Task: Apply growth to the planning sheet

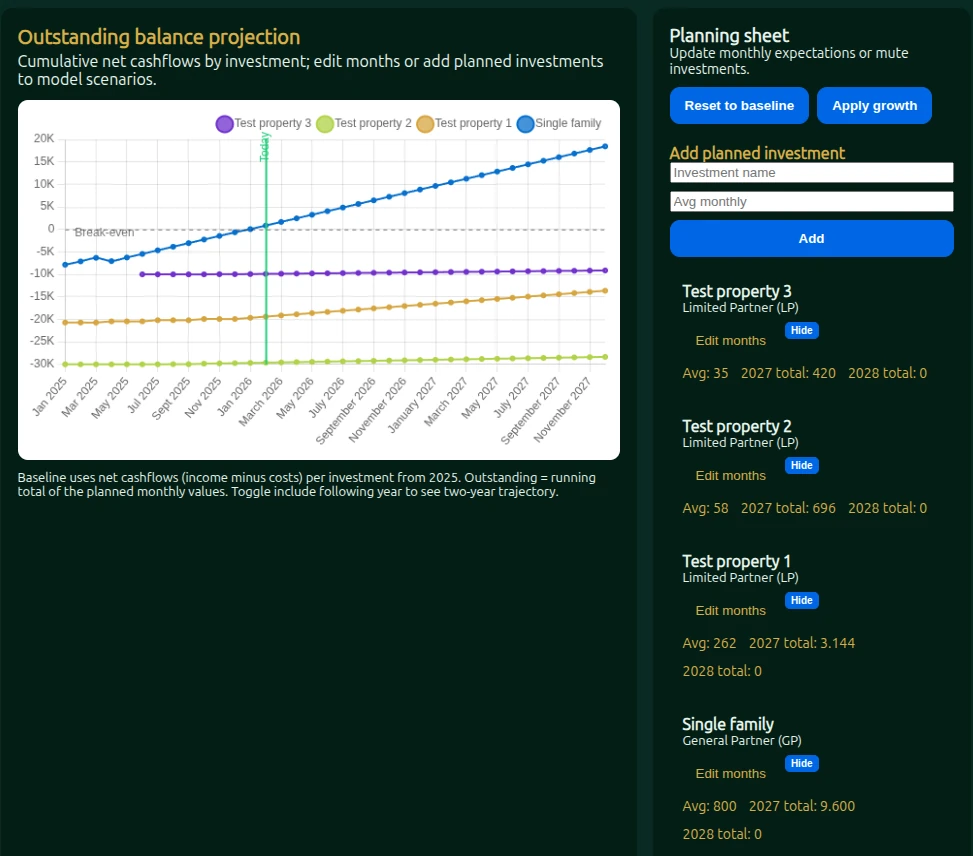Action: coord(874,104)
